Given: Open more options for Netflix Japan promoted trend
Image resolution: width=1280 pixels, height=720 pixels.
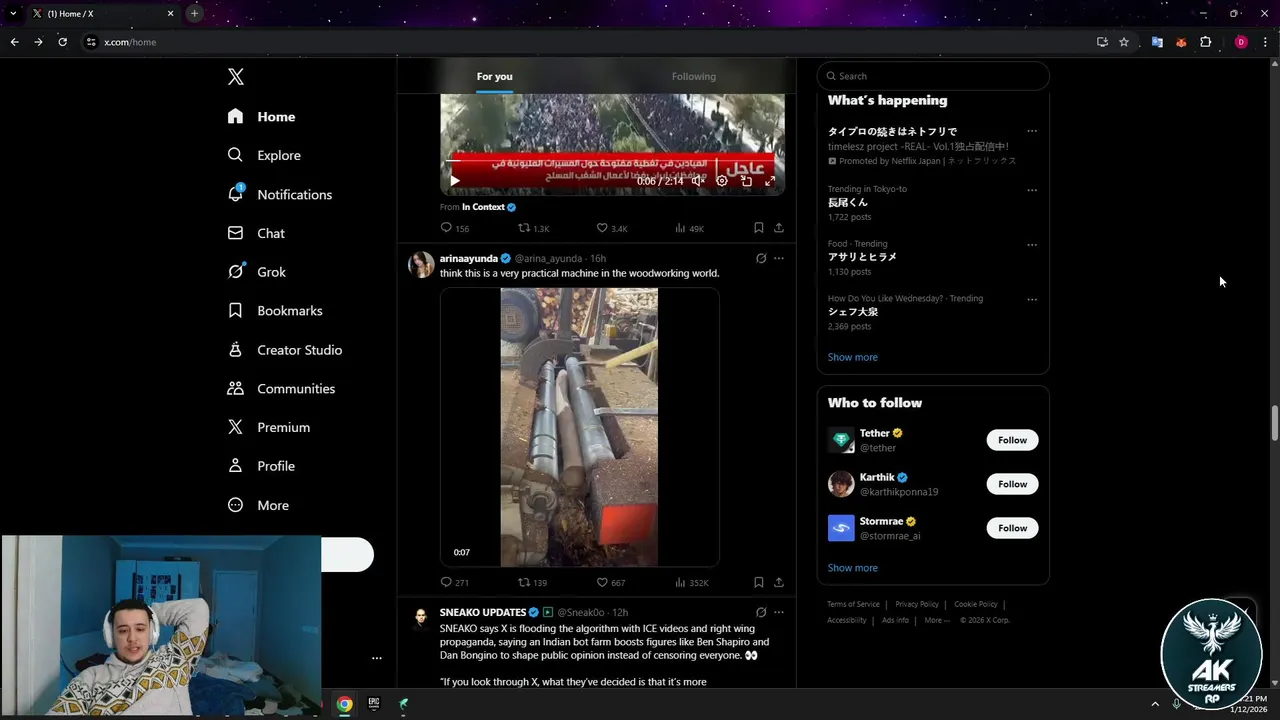Looking at the screenshot, I should point(1032,131).
